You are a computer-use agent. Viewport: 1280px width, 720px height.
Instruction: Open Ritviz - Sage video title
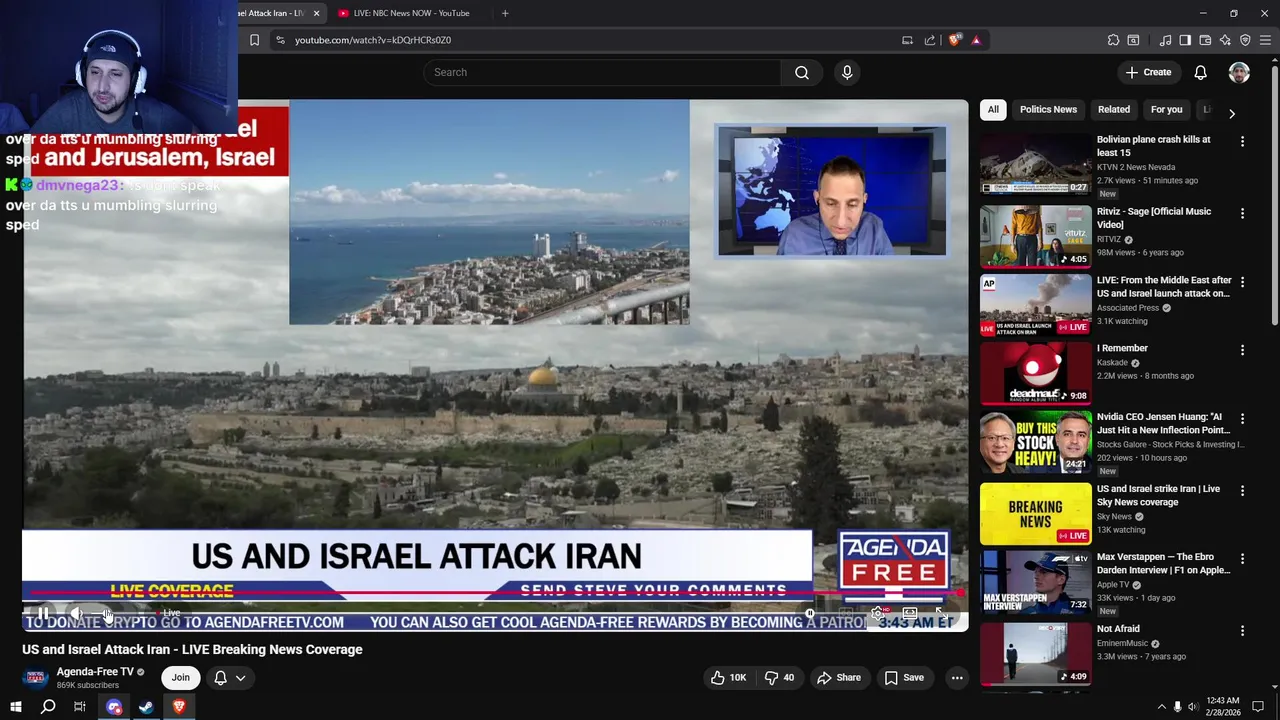point(1154,218)
